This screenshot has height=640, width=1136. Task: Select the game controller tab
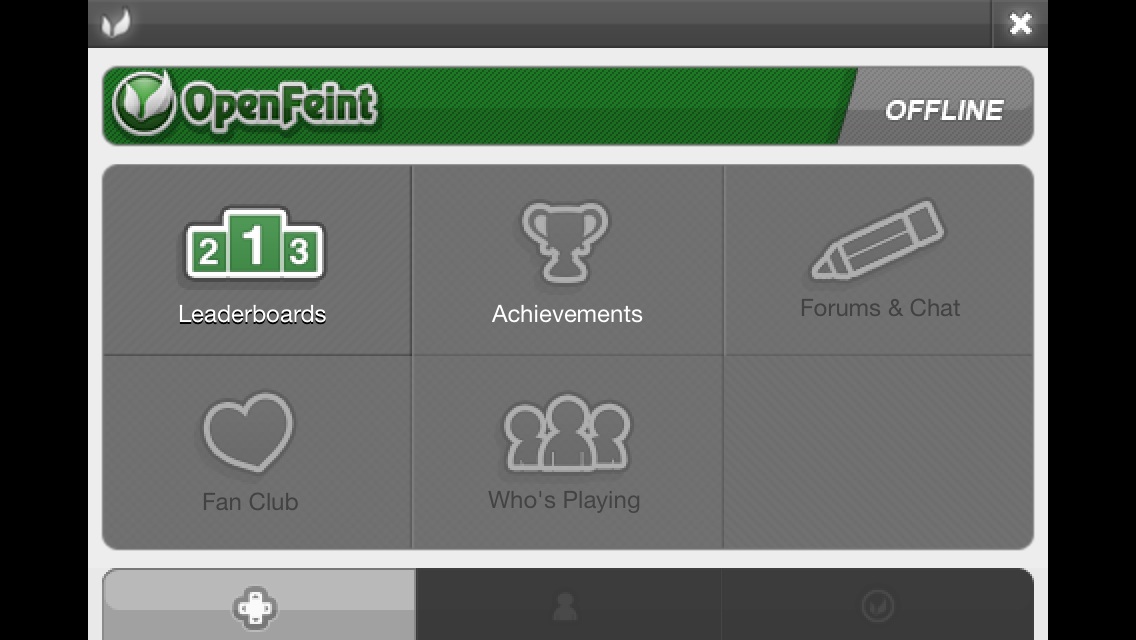(x=259, y=604)
